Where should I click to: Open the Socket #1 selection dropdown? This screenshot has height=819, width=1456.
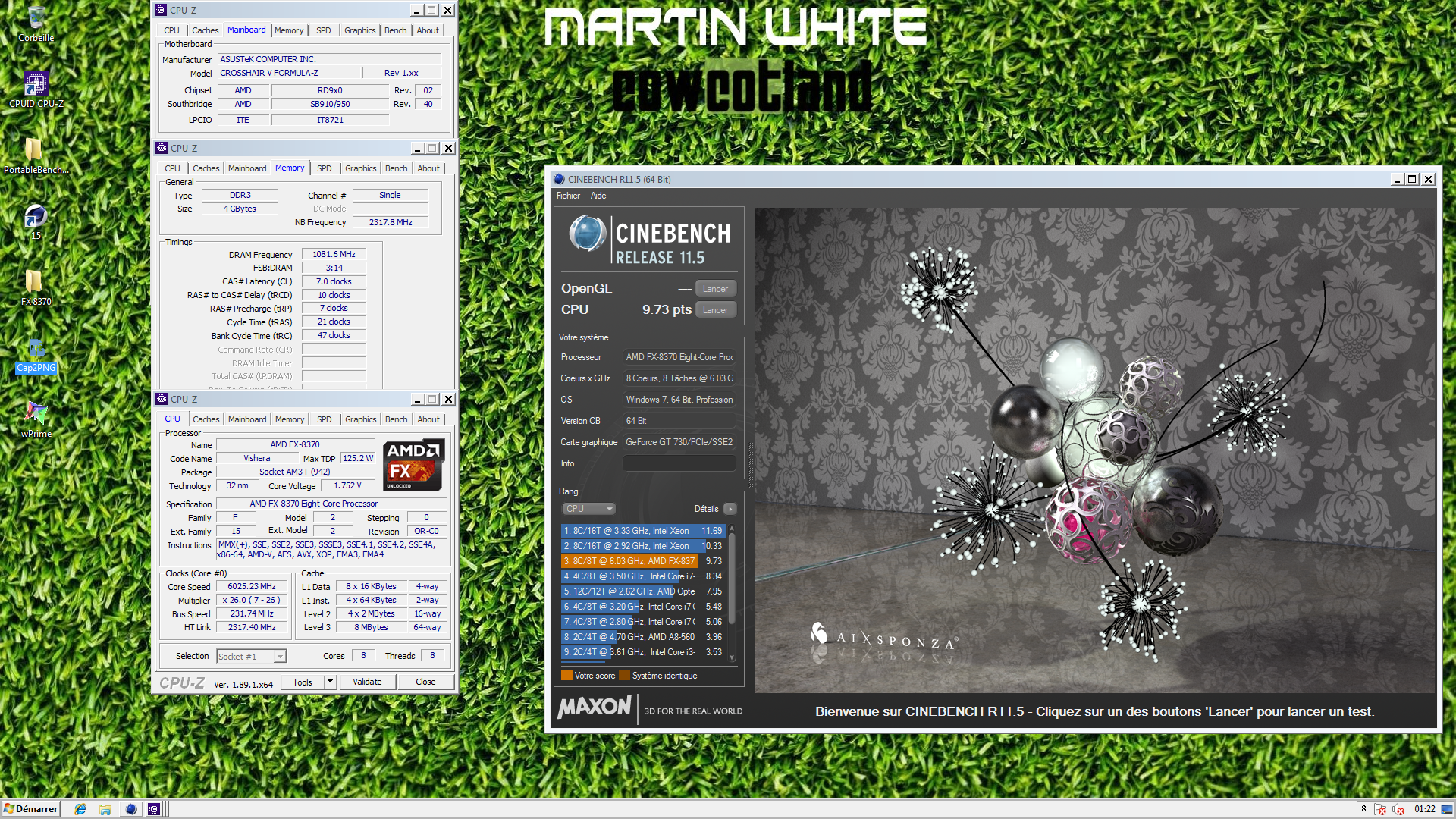[251, 657]
